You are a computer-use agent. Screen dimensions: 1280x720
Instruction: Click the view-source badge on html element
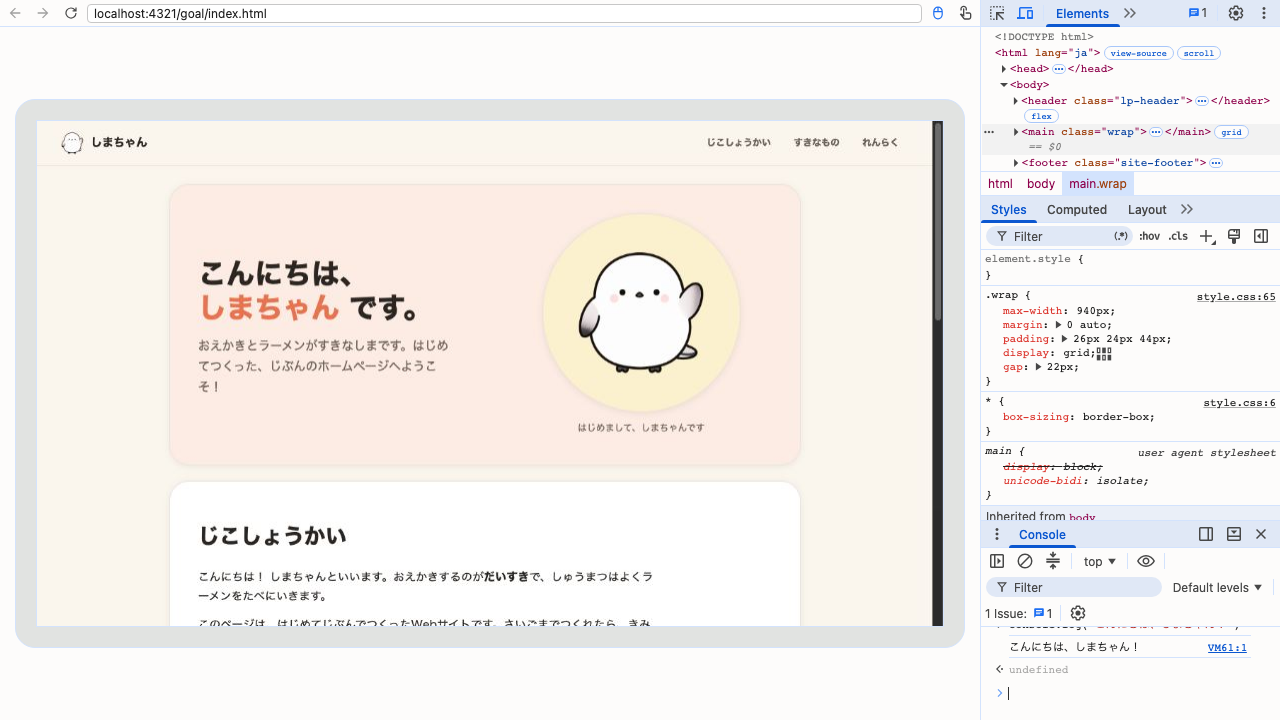[1139, 53]
